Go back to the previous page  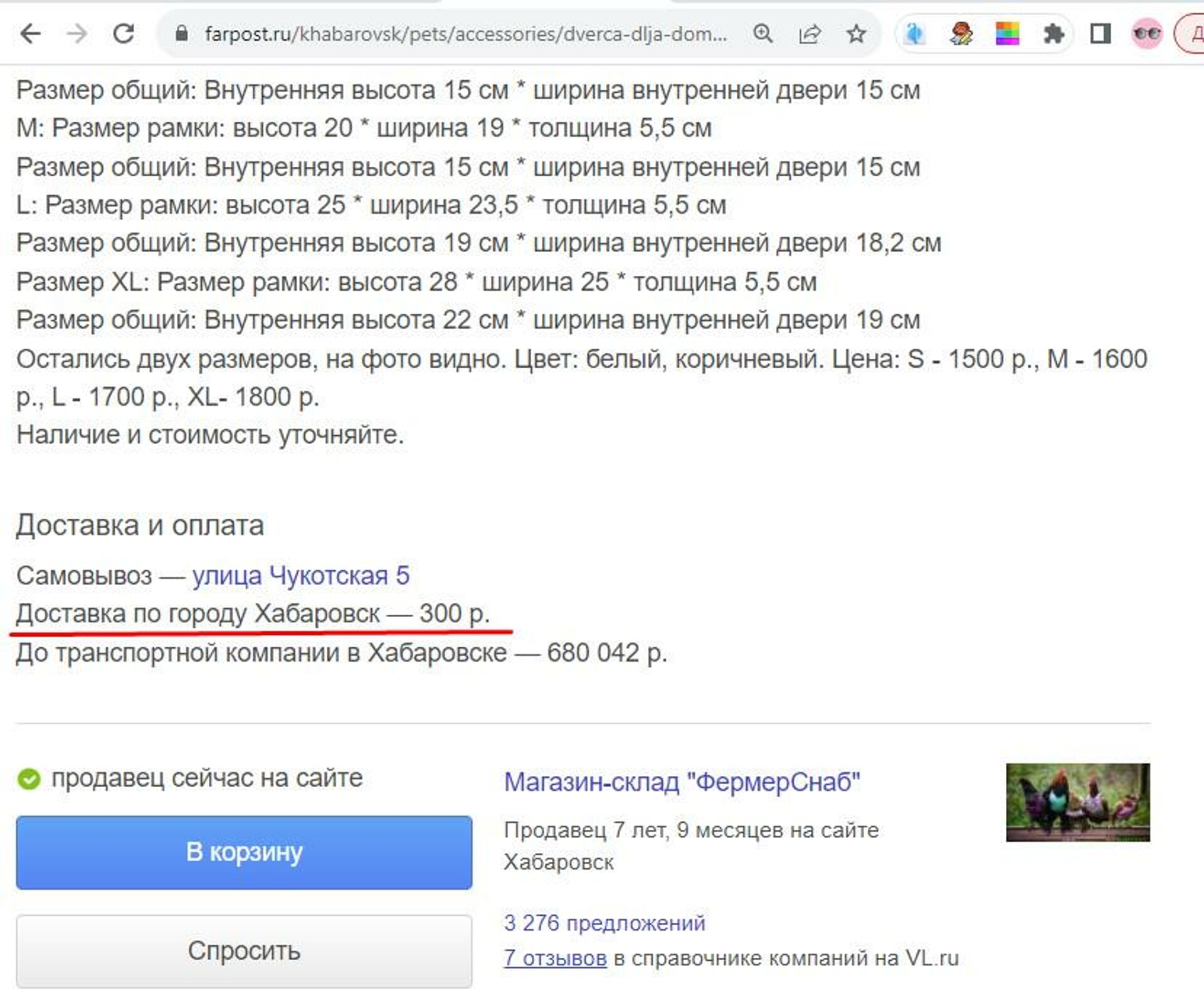coord(30,33)
